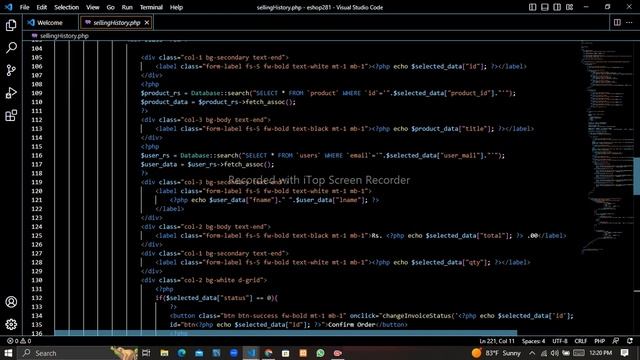This screenshot has height=360, width=640.
Task: Click the horizontal scrollbar at editor bottom
Action: (x=285, y=333)
